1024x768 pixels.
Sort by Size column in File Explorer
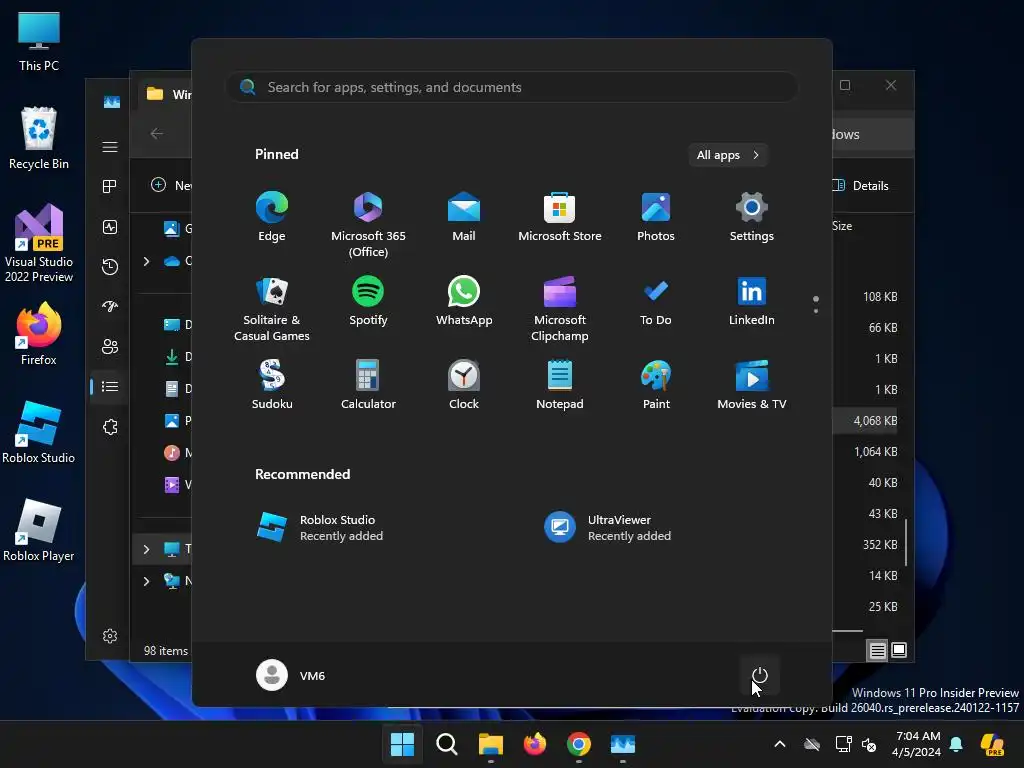tap(842, 226)
